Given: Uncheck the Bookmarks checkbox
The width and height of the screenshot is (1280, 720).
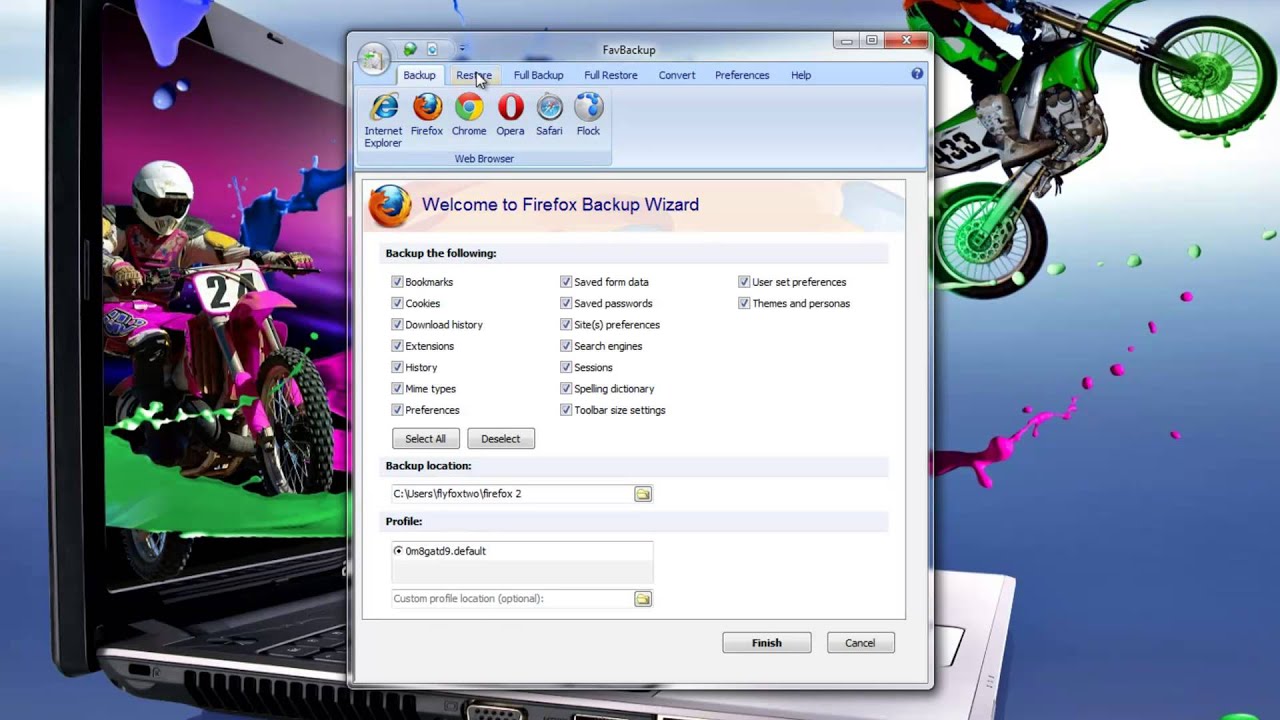Looking at the screenshot, I should [x=397, y=282].
